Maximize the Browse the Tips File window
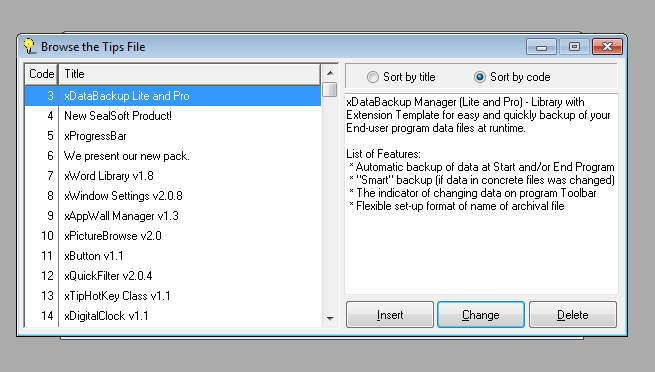Image resolution: width=655 pixels, height=372 pixels. click(x=574, y=46)
